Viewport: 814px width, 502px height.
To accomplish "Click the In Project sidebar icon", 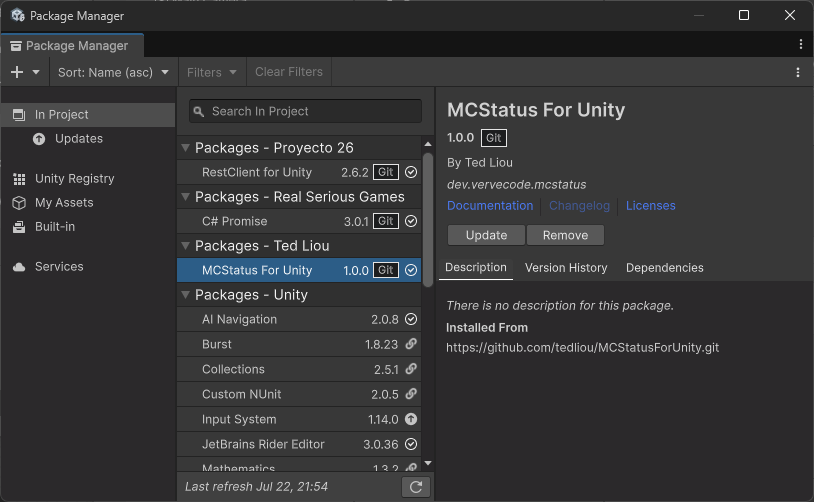I will pyautogui.click(x=19, y=115).
